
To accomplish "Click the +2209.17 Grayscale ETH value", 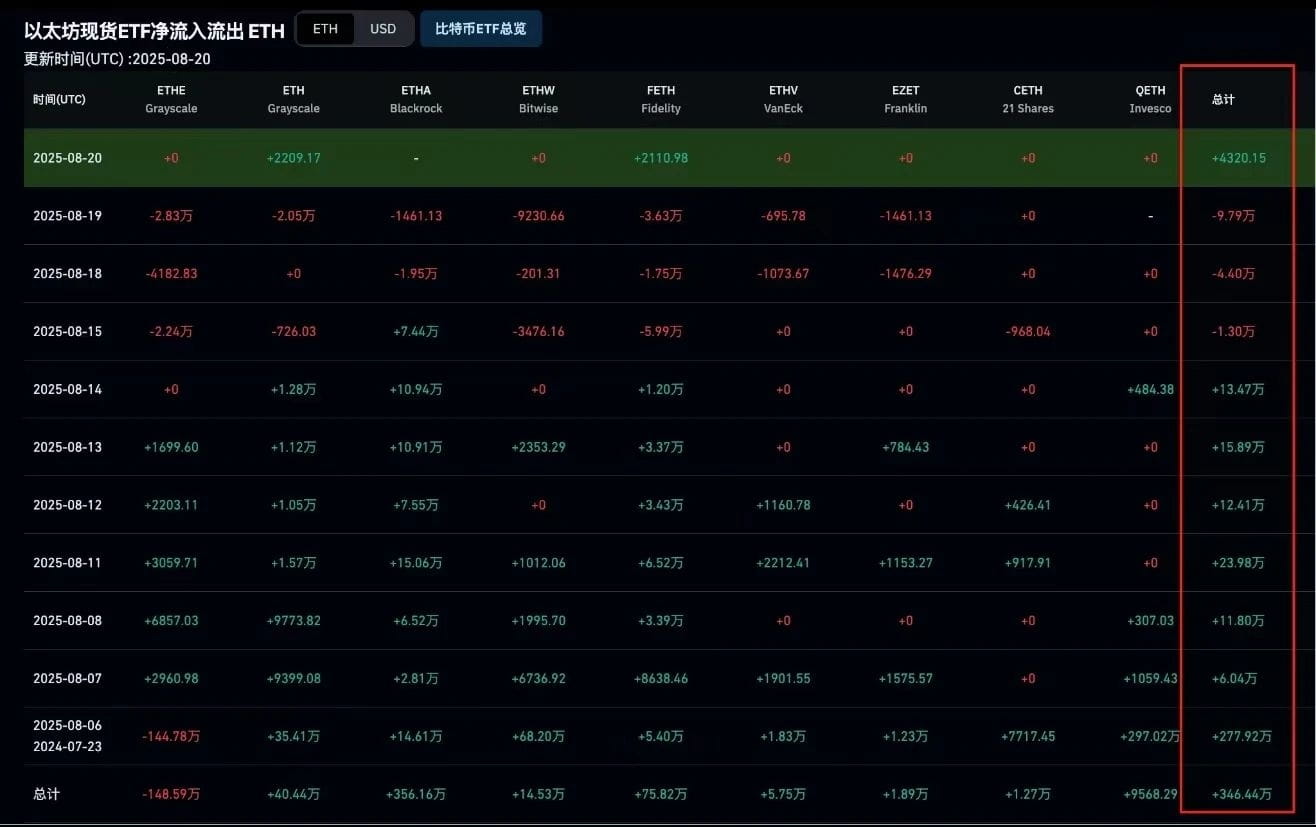I will click(293, 158).
